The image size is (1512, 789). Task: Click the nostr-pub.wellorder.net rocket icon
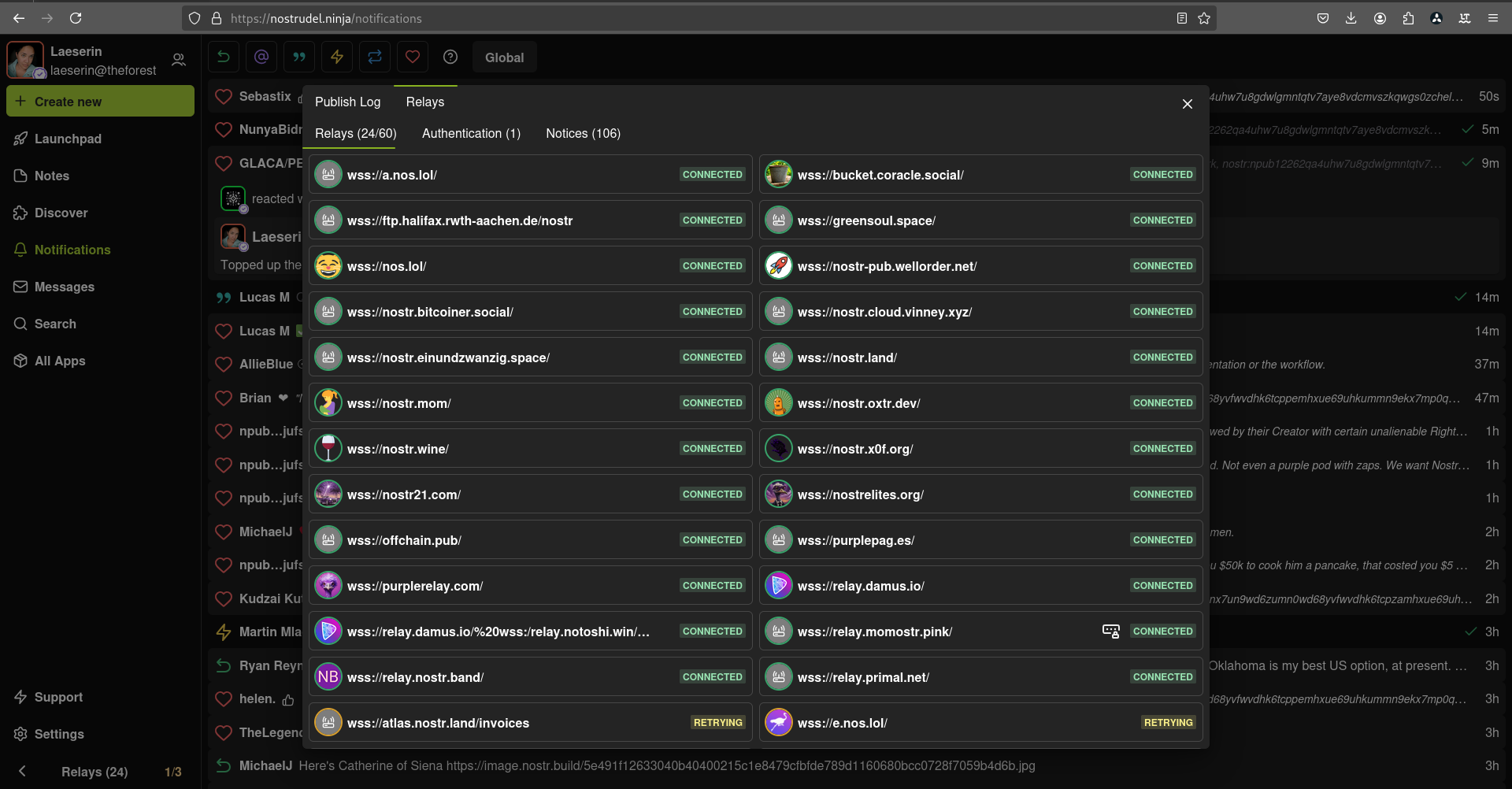click(x=779, y=266)
